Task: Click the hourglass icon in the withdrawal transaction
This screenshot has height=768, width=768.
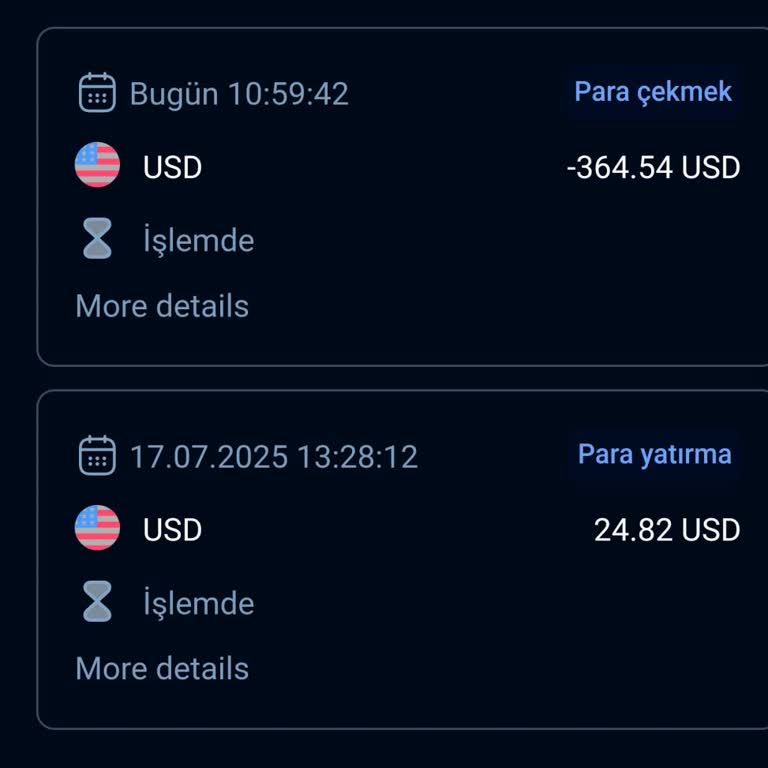Action: (97, 240)
